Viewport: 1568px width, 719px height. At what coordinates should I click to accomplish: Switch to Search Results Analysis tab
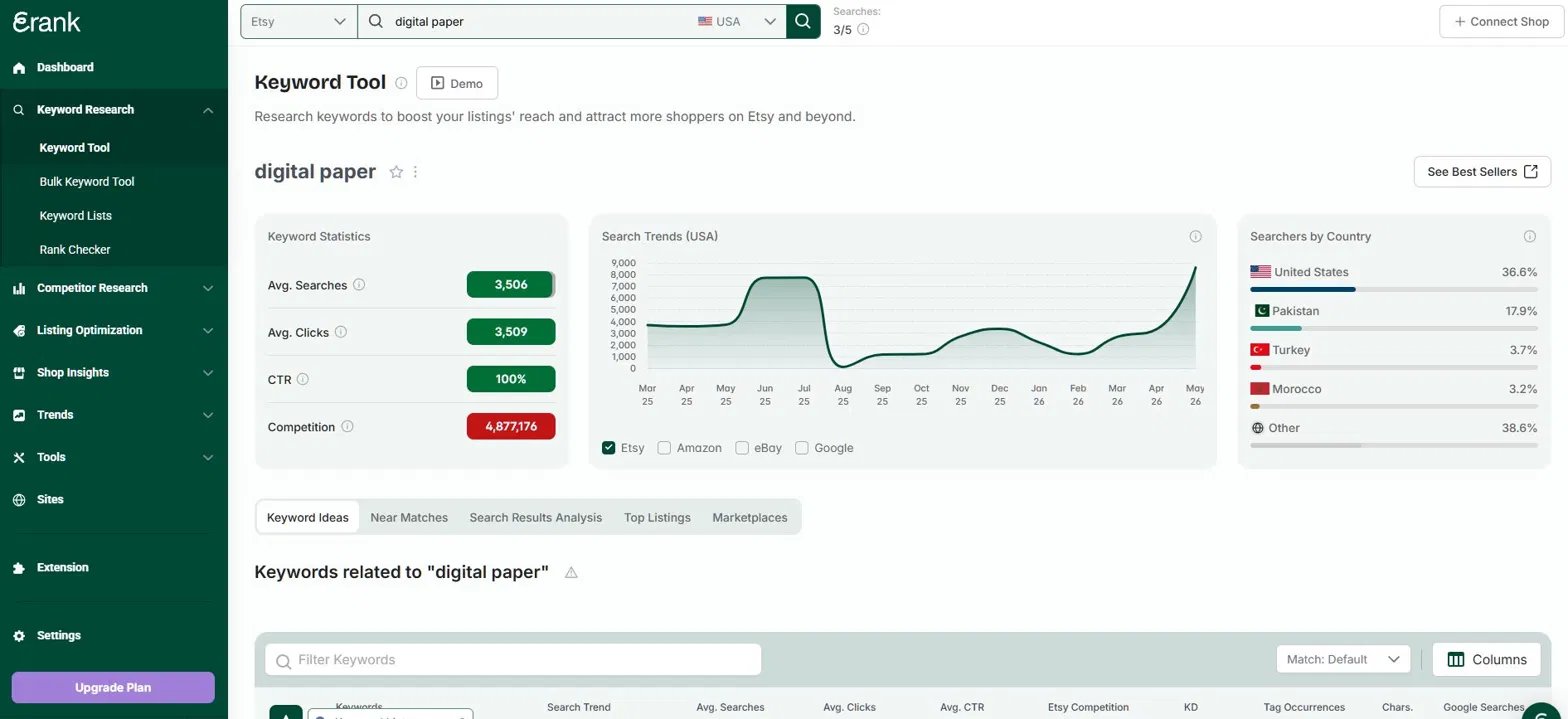(536, 517)
